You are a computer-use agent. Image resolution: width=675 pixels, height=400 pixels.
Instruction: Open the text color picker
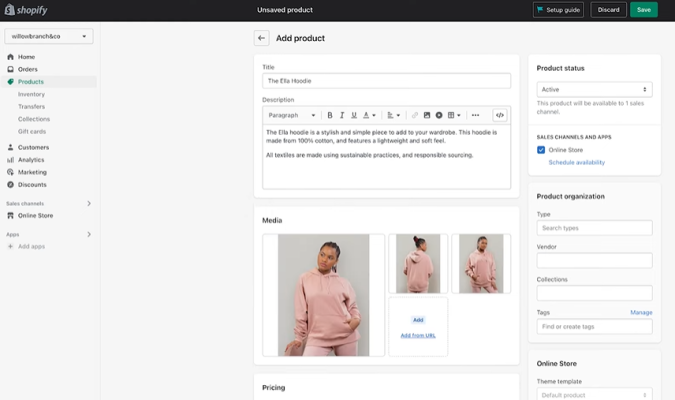369,115
